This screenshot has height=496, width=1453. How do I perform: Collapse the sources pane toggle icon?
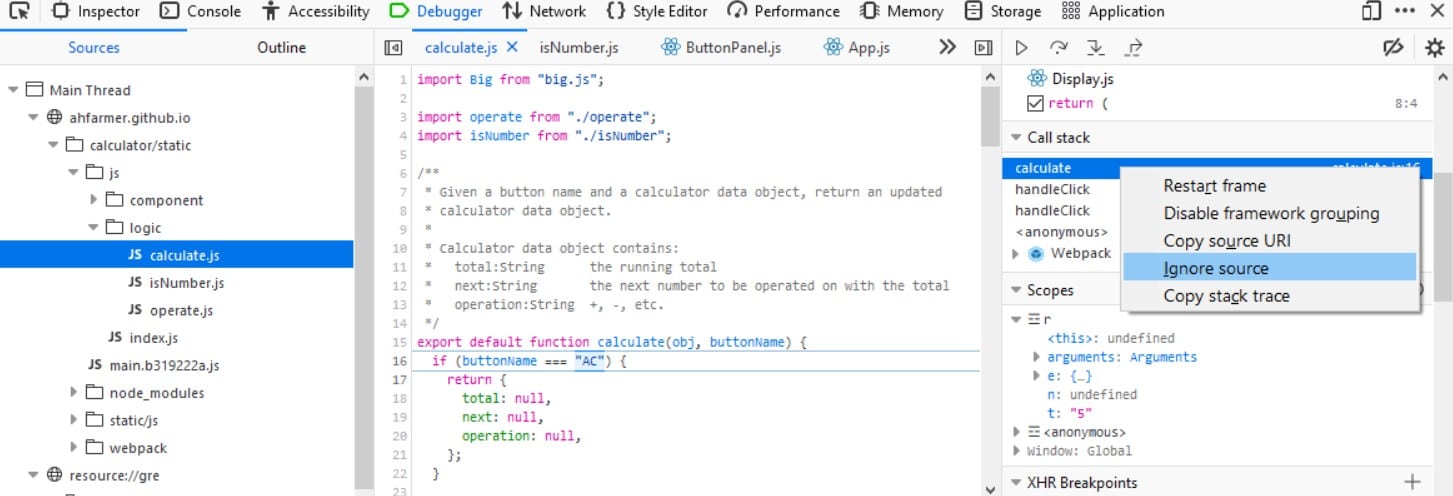(393, 47)
